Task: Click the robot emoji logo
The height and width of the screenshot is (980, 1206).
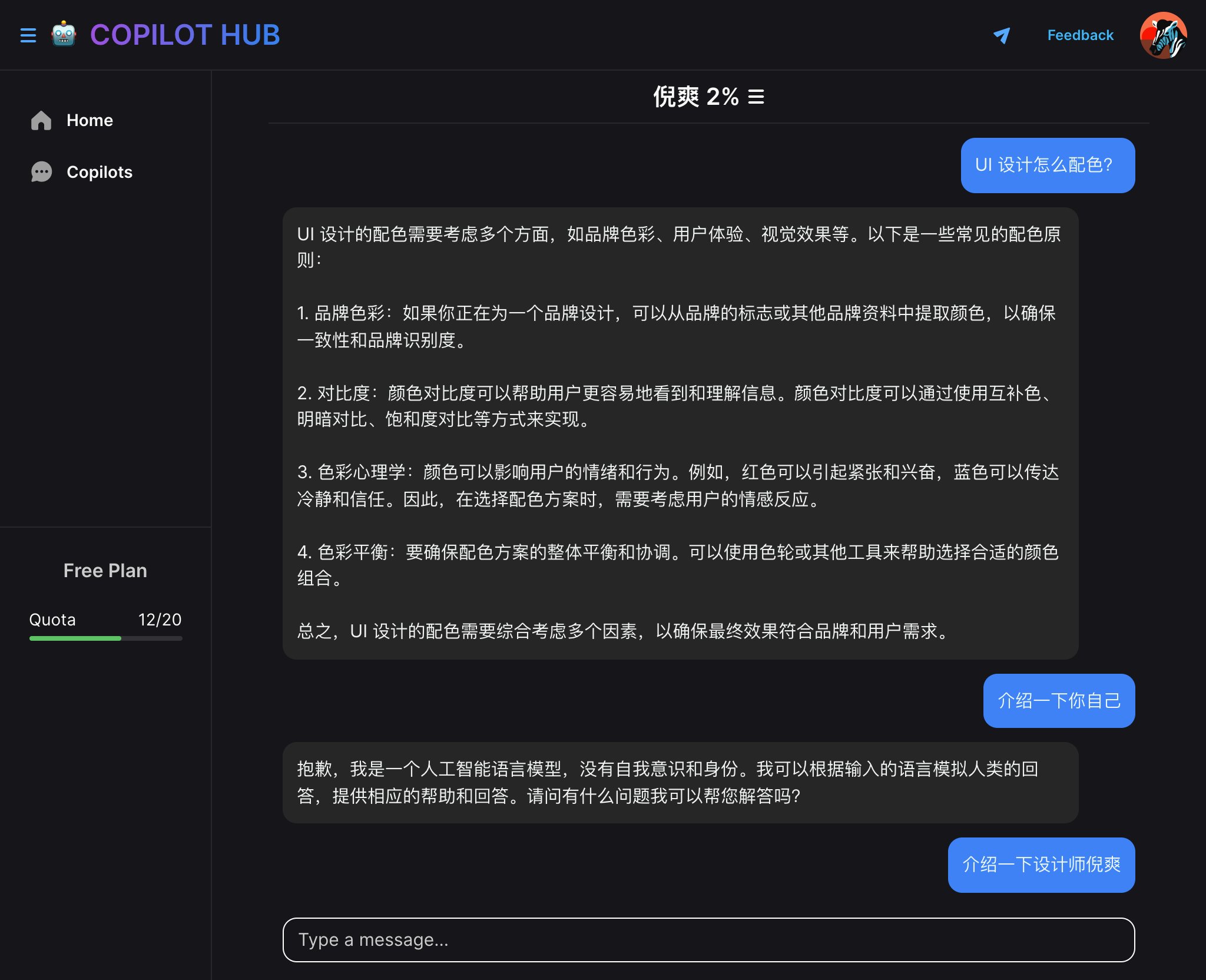Action: [x=63, y=35]
